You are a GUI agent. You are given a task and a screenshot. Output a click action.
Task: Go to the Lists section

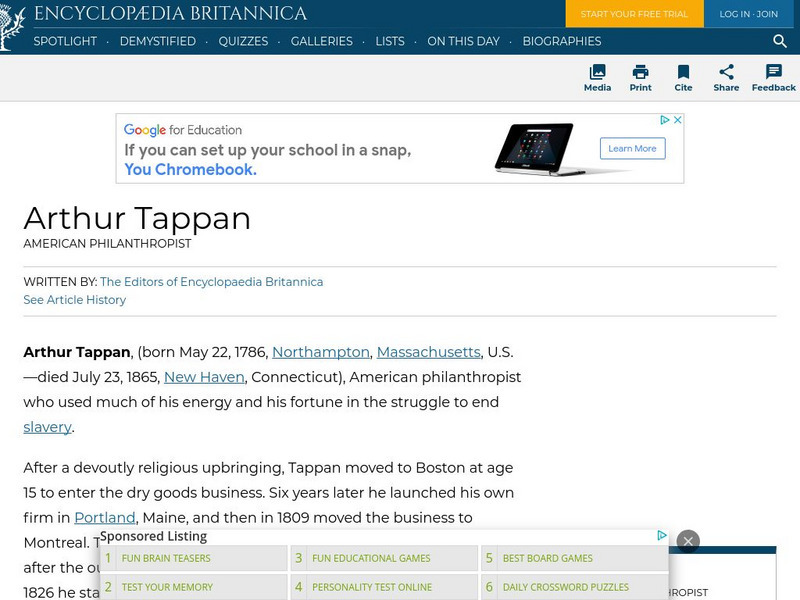(390, 41)
